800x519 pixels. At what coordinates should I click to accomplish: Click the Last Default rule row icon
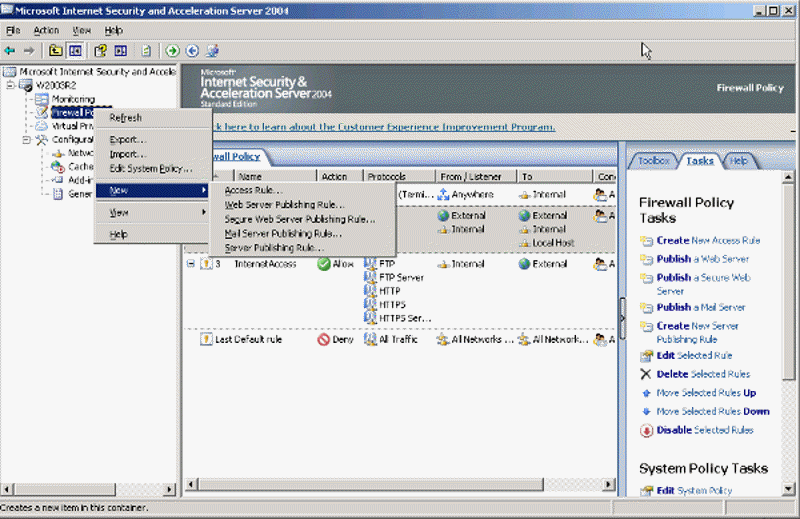click(206, 339)
